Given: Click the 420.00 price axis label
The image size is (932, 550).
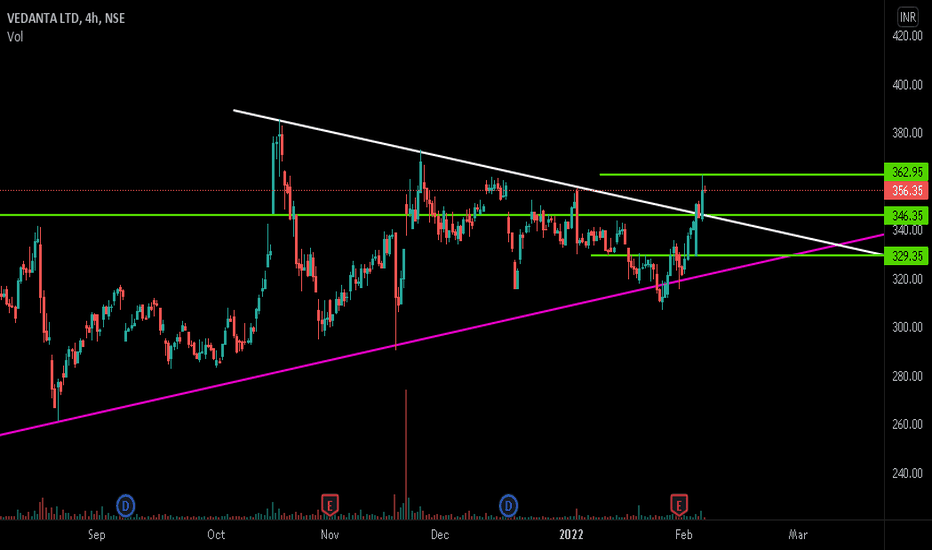Looking at the screenshot, I should (x=907, y=36).
